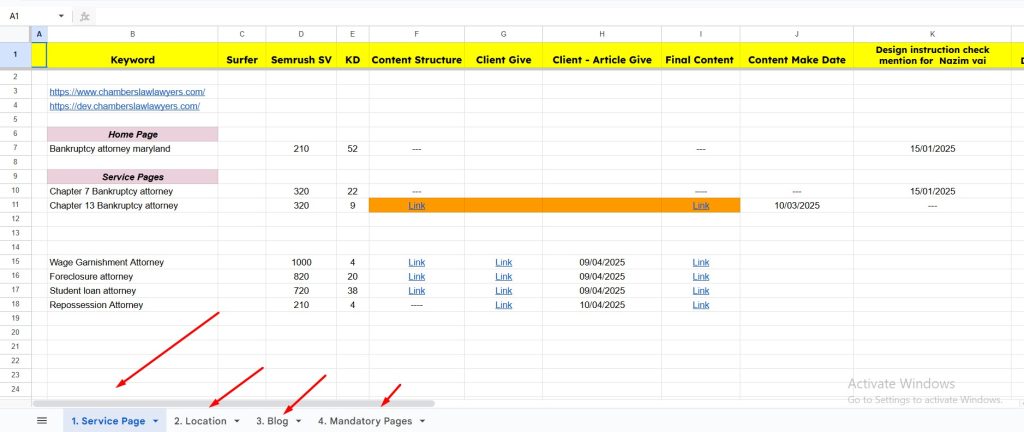This screenshot has height=432, width=1024.
Task: Select the 10/04/2025 Client Article Give cell
Action: [602, 305]
